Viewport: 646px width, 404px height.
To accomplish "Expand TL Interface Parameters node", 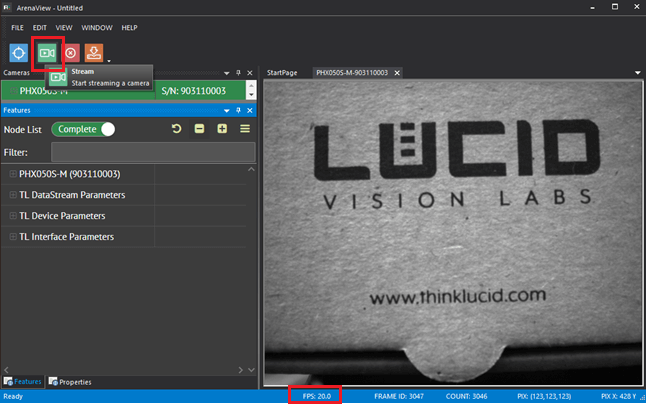I will pos(13,237).
